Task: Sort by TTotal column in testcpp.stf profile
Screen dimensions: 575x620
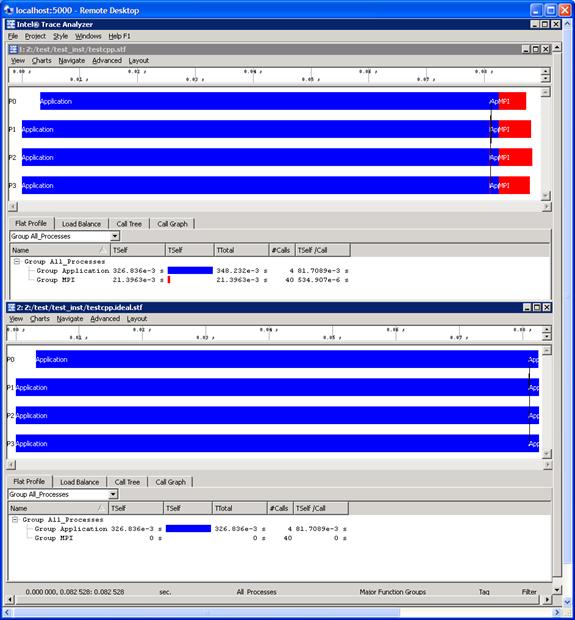Action: click(x=241, y=250)
